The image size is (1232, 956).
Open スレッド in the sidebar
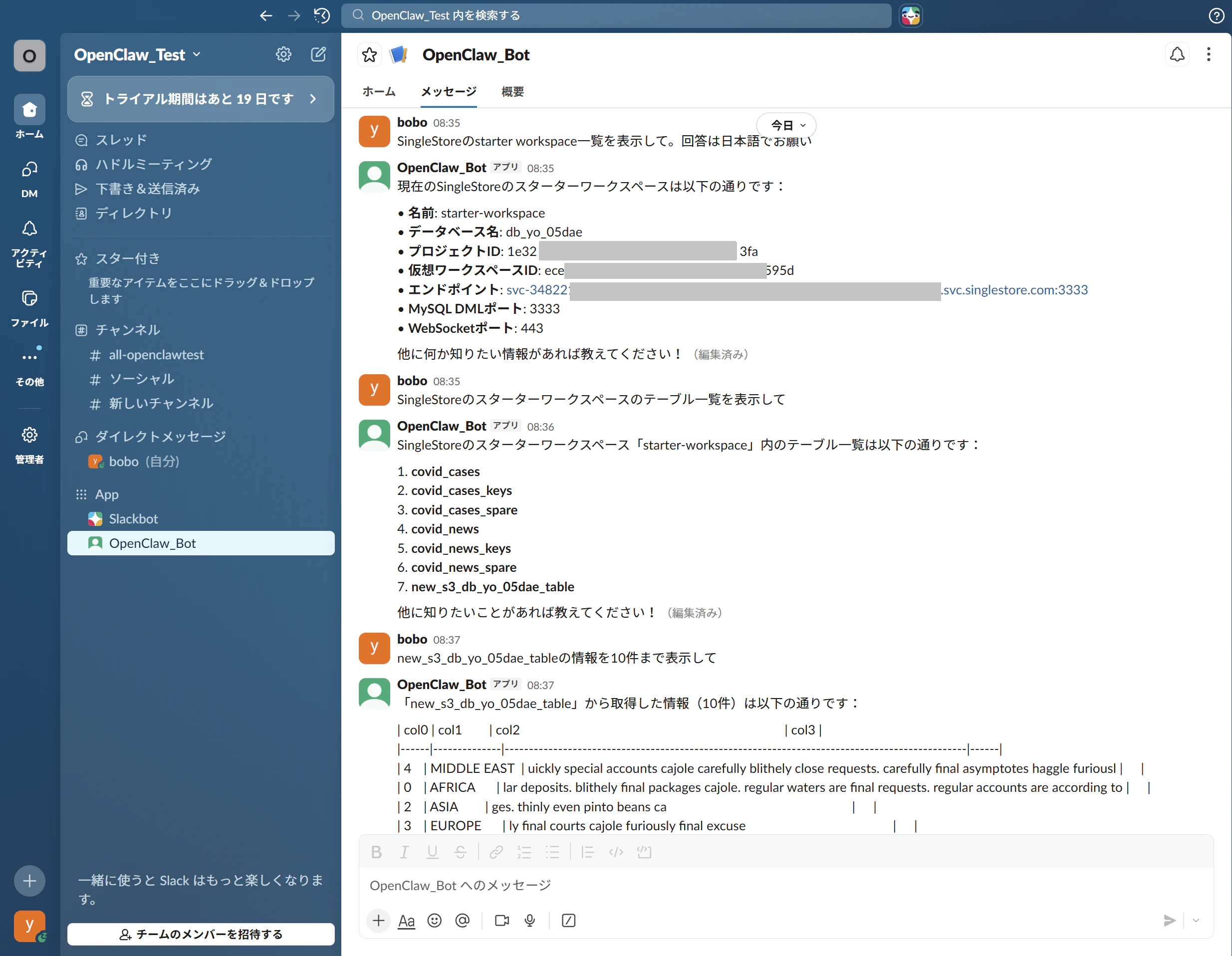(201, 140)
